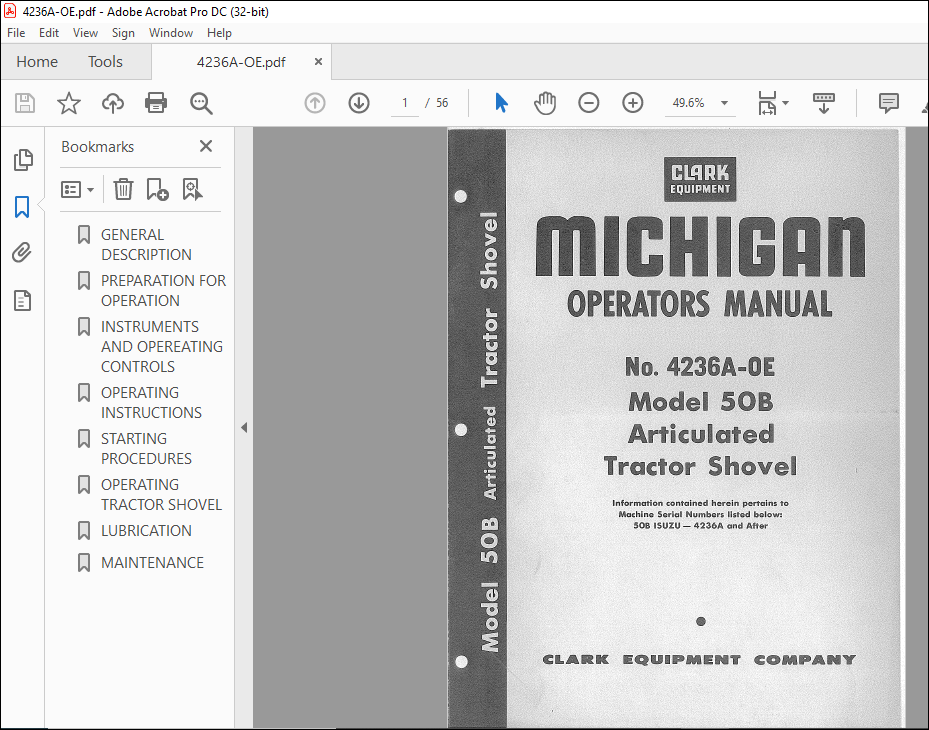
Task: Open the Edit menu
Action: click(x=49, y=33)
